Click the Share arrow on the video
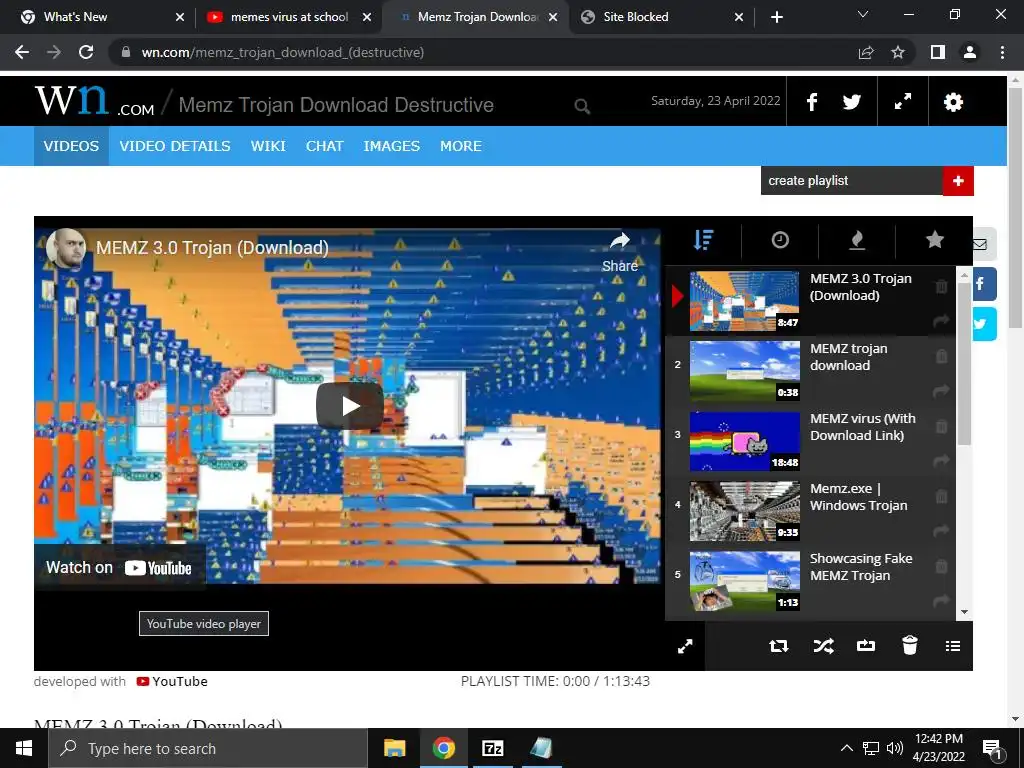This screenshot has width=1024, height=768. click(x=620, y=252)
